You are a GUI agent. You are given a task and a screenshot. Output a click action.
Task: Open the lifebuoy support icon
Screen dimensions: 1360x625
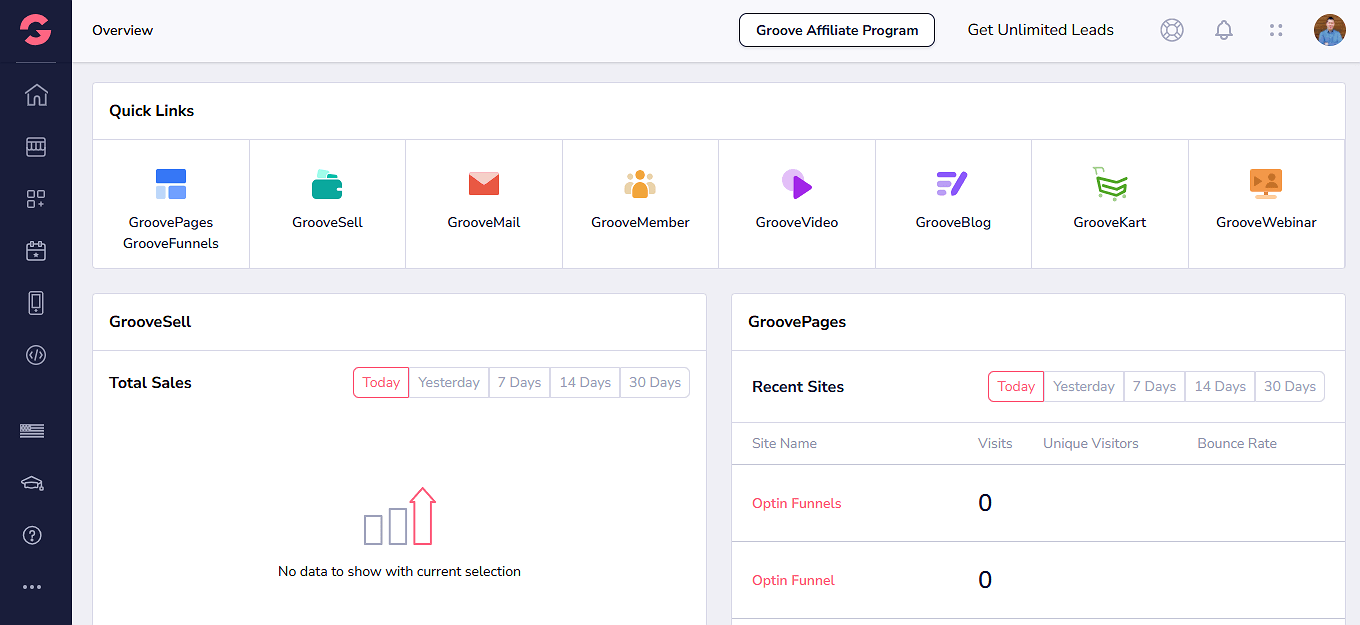click(x=1172, y=30)
